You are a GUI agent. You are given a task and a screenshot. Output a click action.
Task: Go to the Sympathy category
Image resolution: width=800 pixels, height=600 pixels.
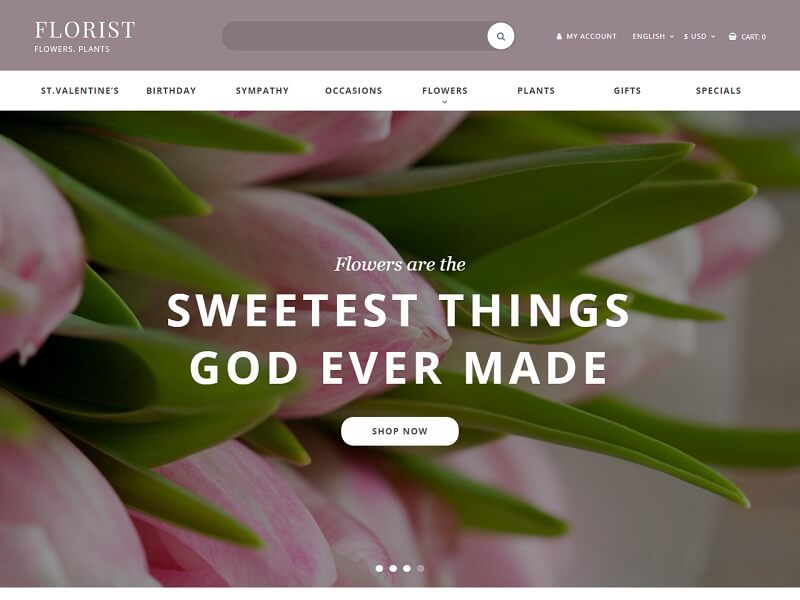point(262,91)
